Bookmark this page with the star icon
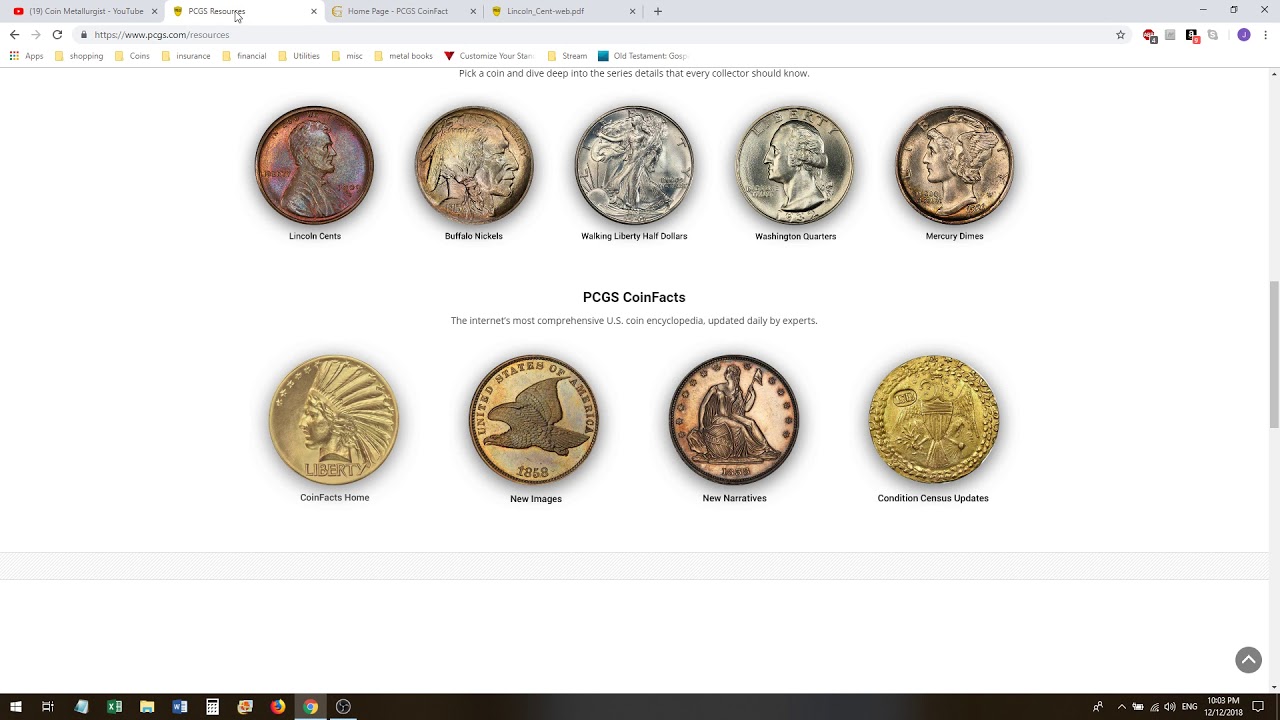The height and width of the screenshot is (720, 1280). (1120, 35)
